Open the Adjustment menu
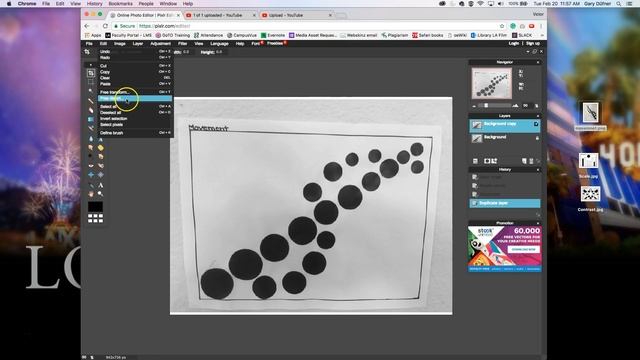 [x=160, y=44]
